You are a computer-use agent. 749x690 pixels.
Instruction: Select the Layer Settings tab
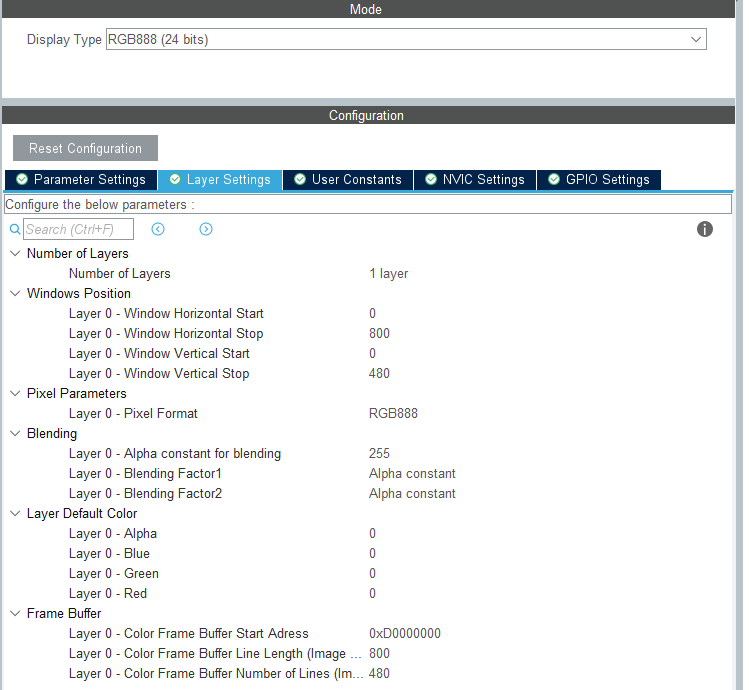coord(220,180)
